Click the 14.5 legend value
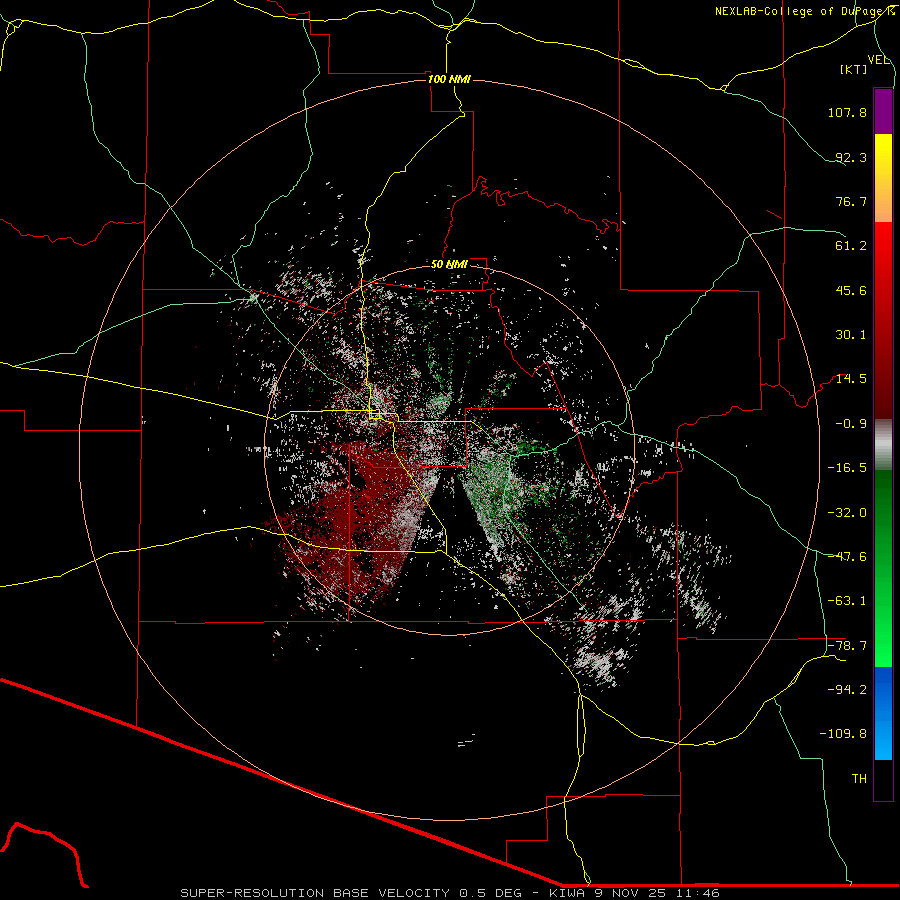 pos(851,379)
